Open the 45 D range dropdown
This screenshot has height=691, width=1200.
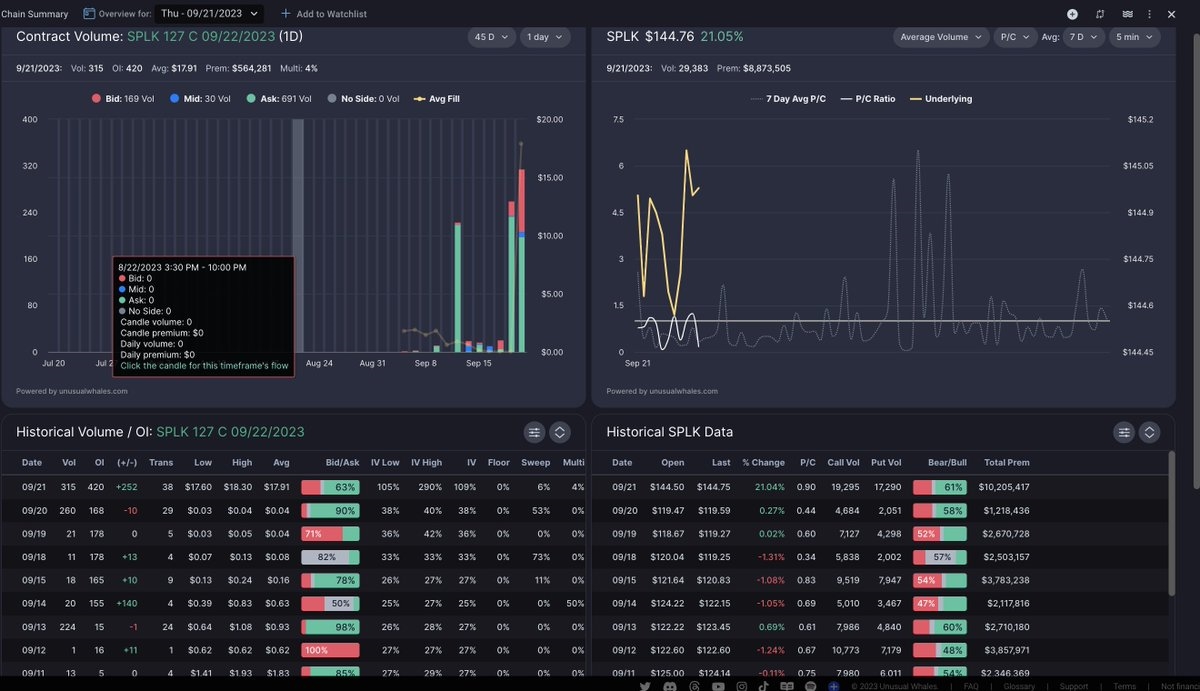(490, 37)
